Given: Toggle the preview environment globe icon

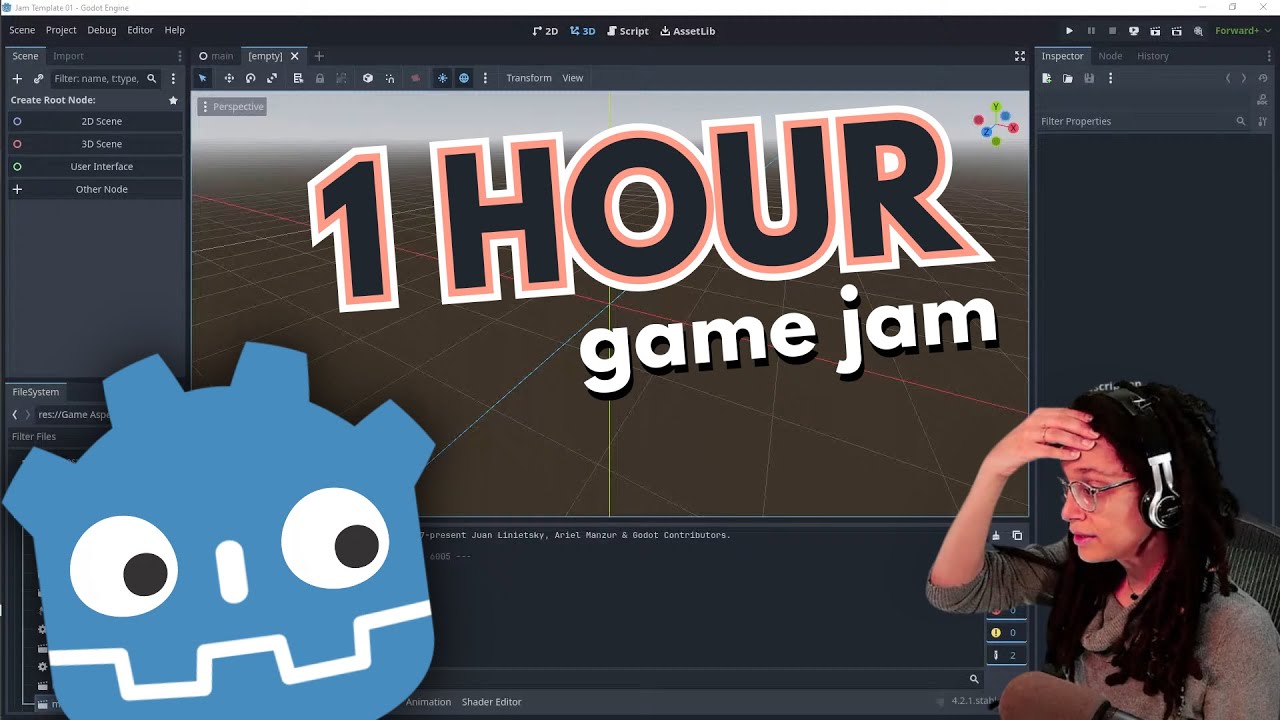Looking at the screenshot, I should pos(464,78).
